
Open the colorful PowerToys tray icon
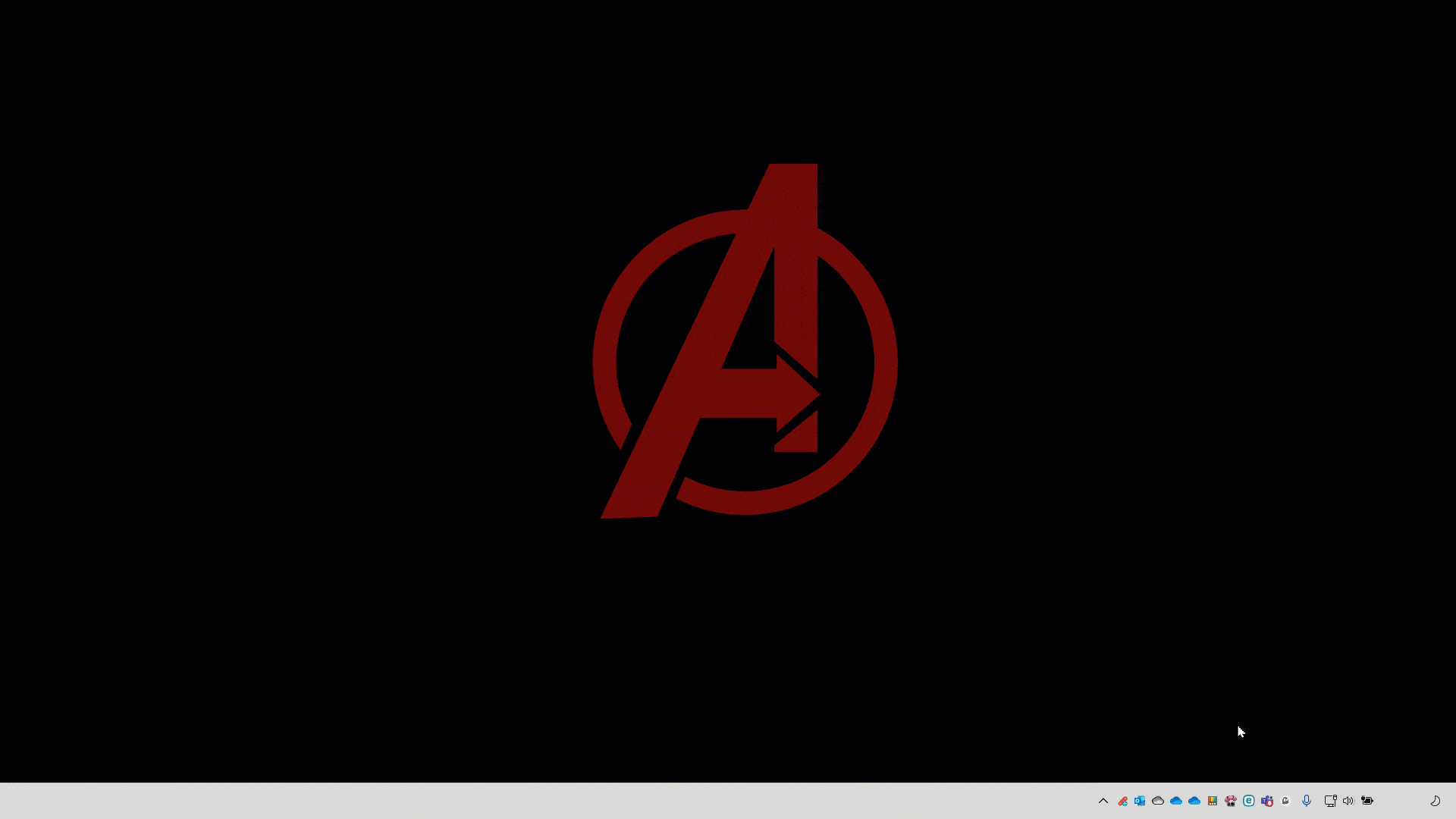point(1213,801)
